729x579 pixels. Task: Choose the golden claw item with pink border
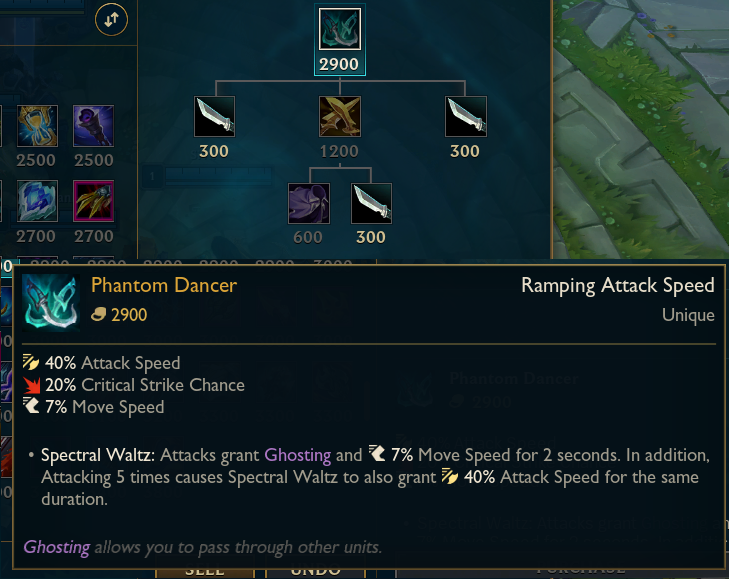(93, 201)
